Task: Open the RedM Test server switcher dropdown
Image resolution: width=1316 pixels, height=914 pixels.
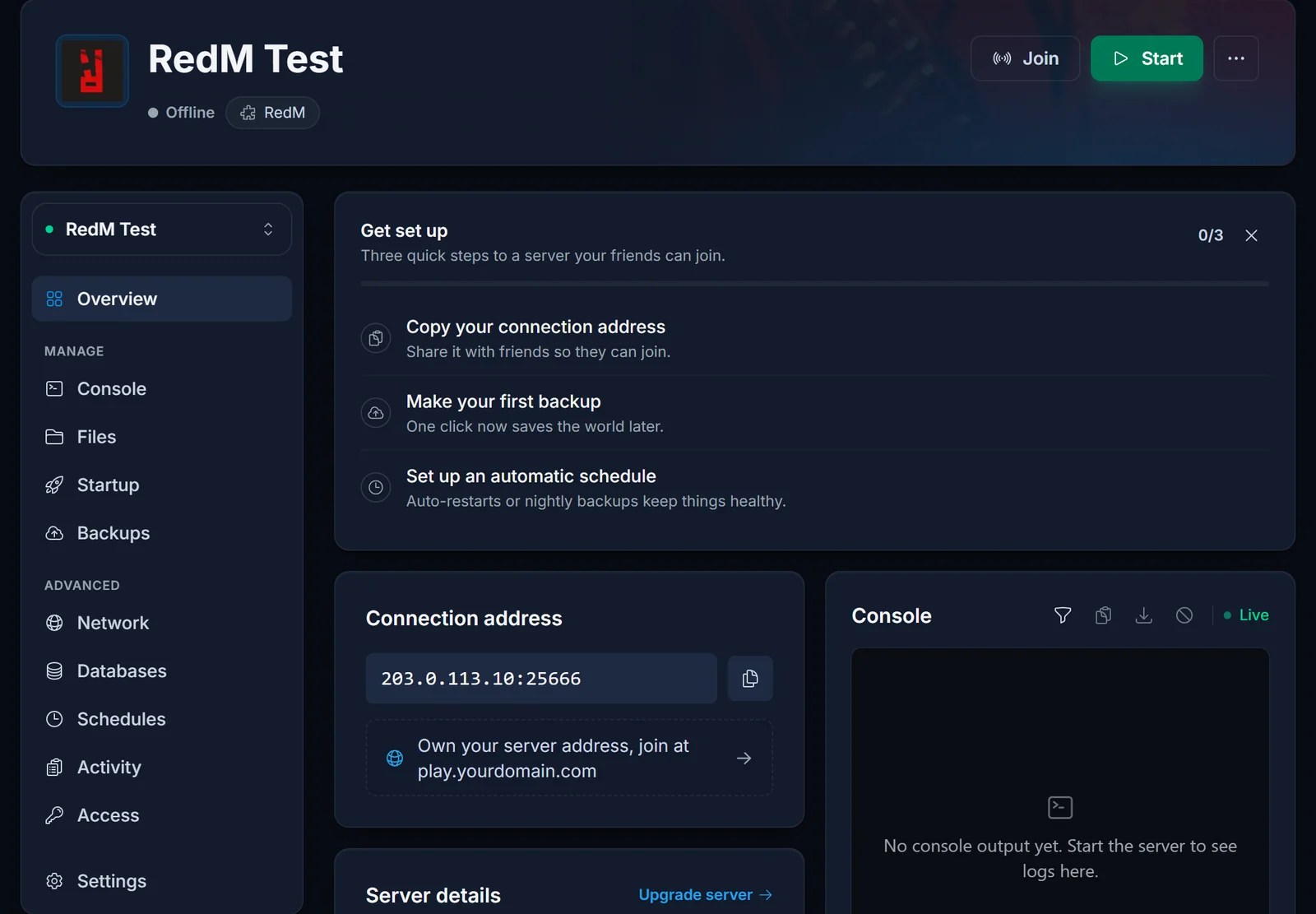Action: click(162, 230)
